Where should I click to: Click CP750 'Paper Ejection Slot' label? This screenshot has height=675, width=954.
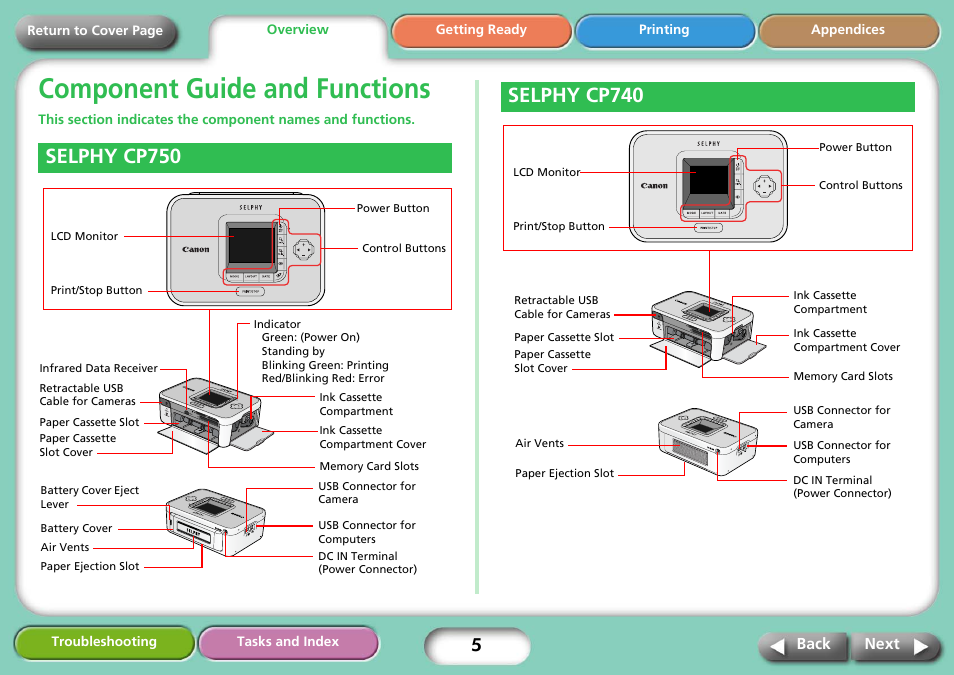click(x=89, y=566)
